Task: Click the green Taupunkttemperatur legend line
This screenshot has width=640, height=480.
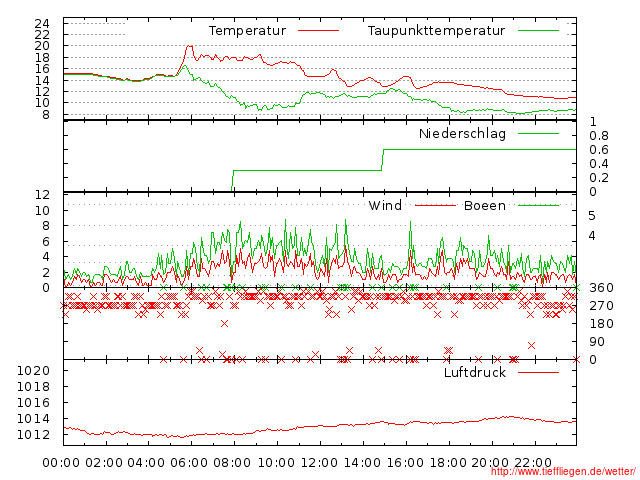Action: click(x=538, y=31)
